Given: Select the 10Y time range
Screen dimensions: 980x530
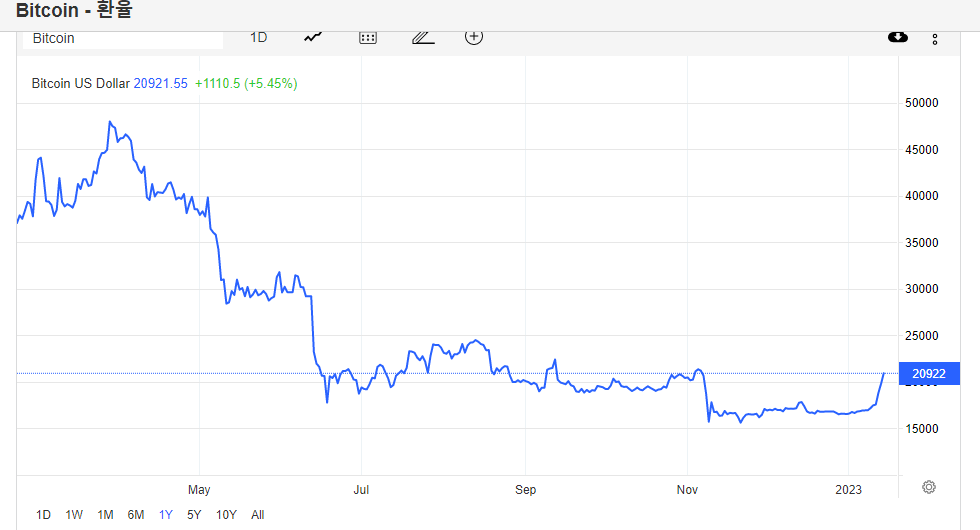Looking at the screenshot, I should click(226, 514).
